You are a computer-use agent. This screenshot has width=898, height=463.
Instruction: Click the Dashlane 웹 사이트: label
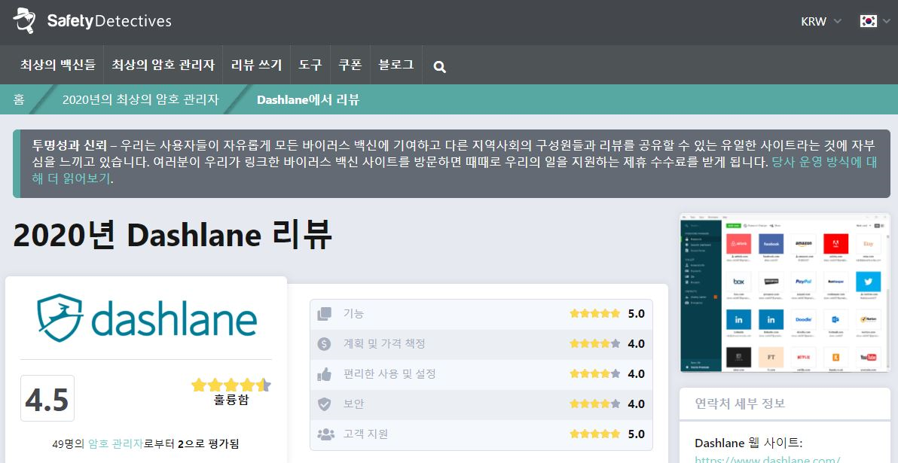750,443
